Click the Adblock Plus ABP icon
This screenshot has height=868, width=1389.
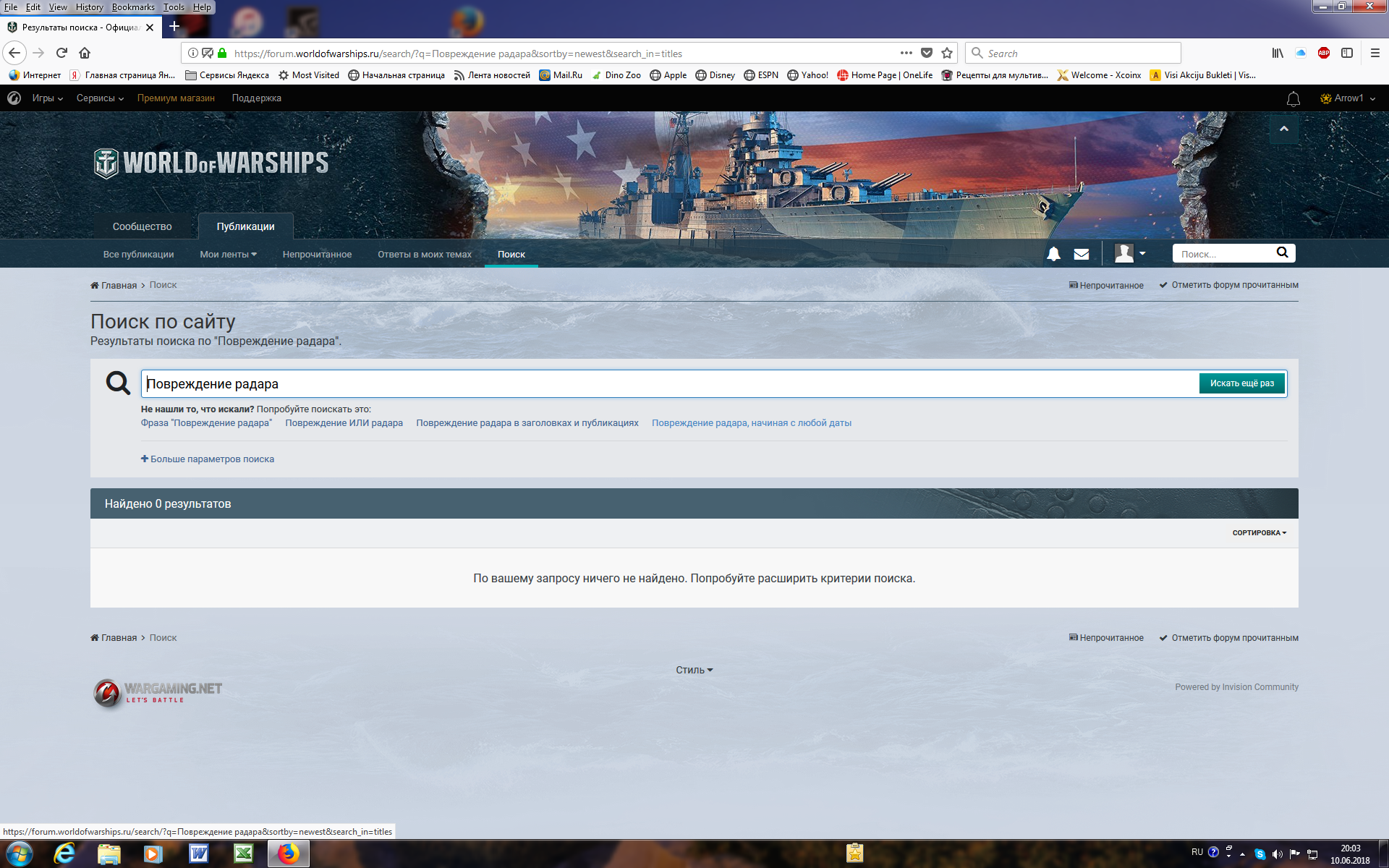1324,53
